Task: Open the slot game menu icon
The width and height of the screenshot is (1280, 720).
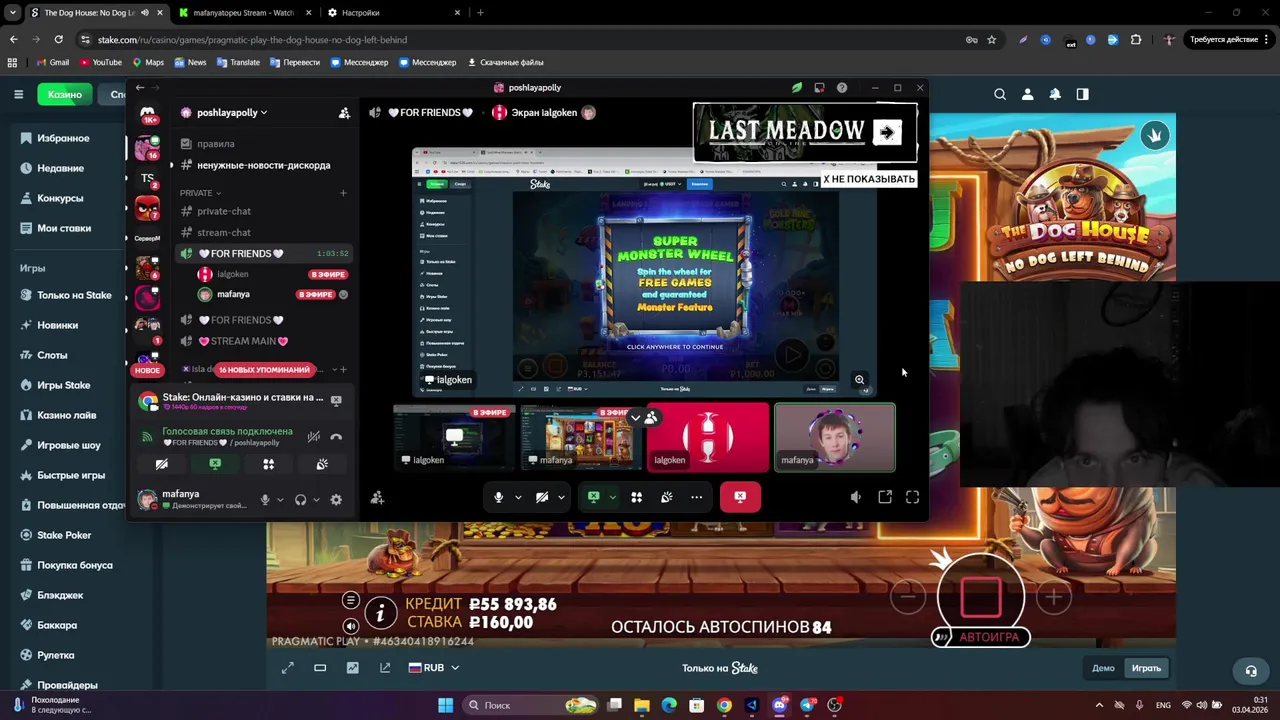Action: pos(350,600)
